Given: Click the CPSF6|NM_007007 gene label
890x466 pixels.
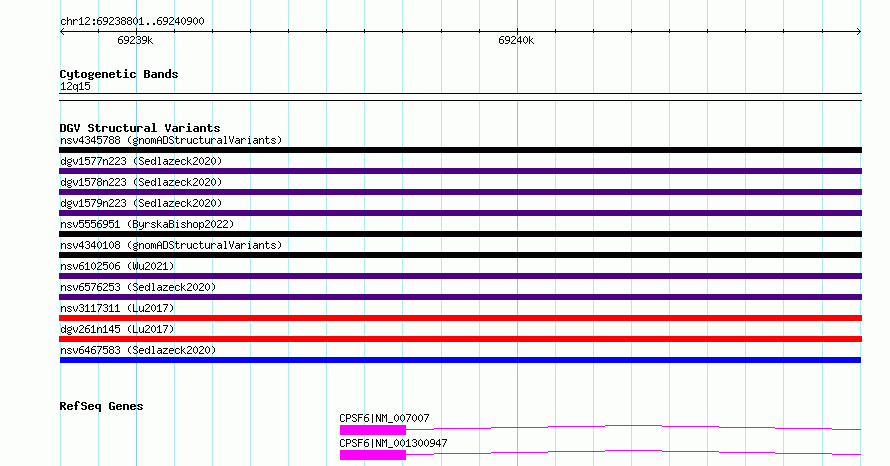Looking at the screenshot, I should click(384, 418).
